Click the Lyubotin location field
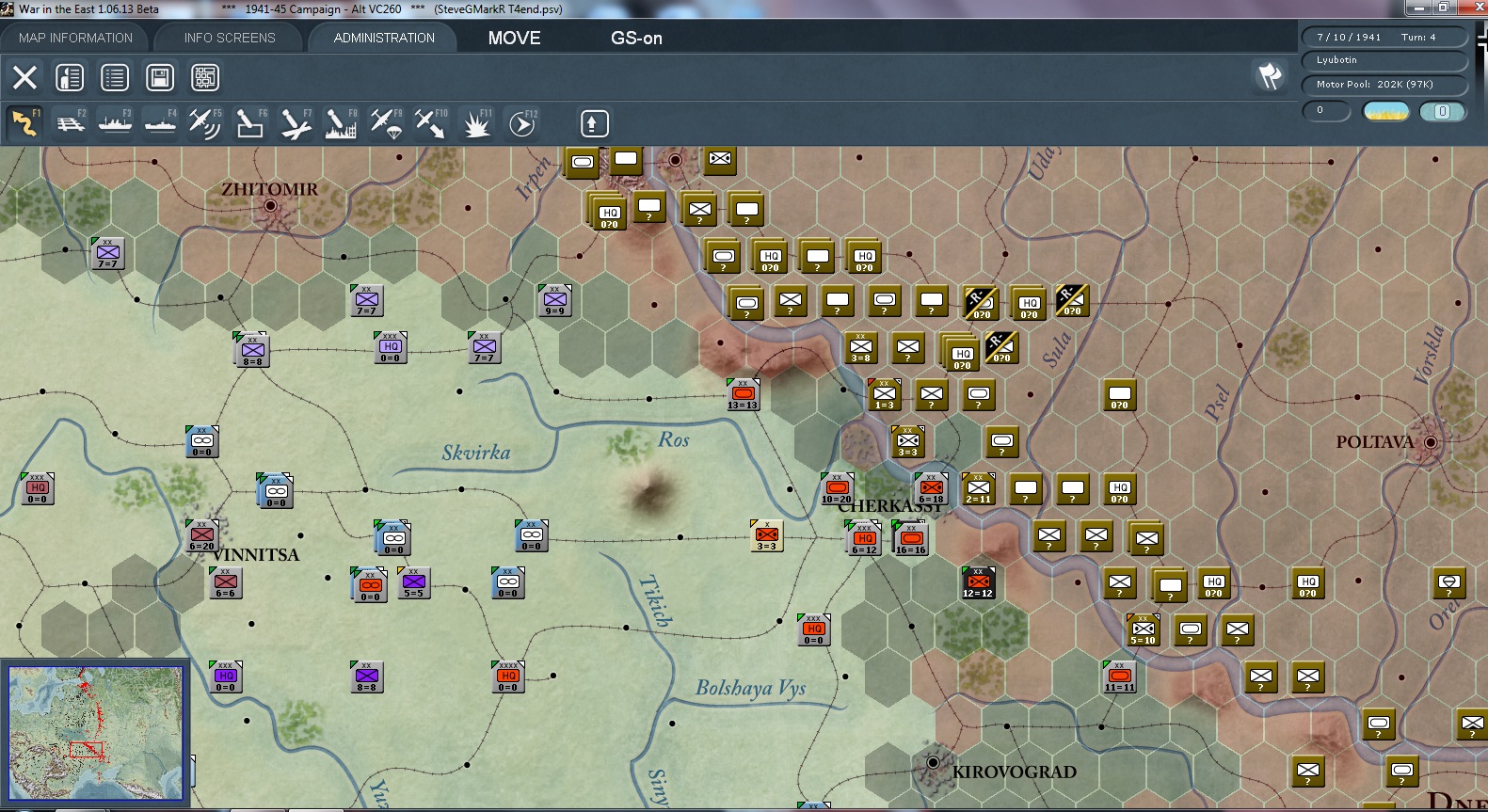The width and height of the screenshot is (1488, 812). tap(1384, 60)
